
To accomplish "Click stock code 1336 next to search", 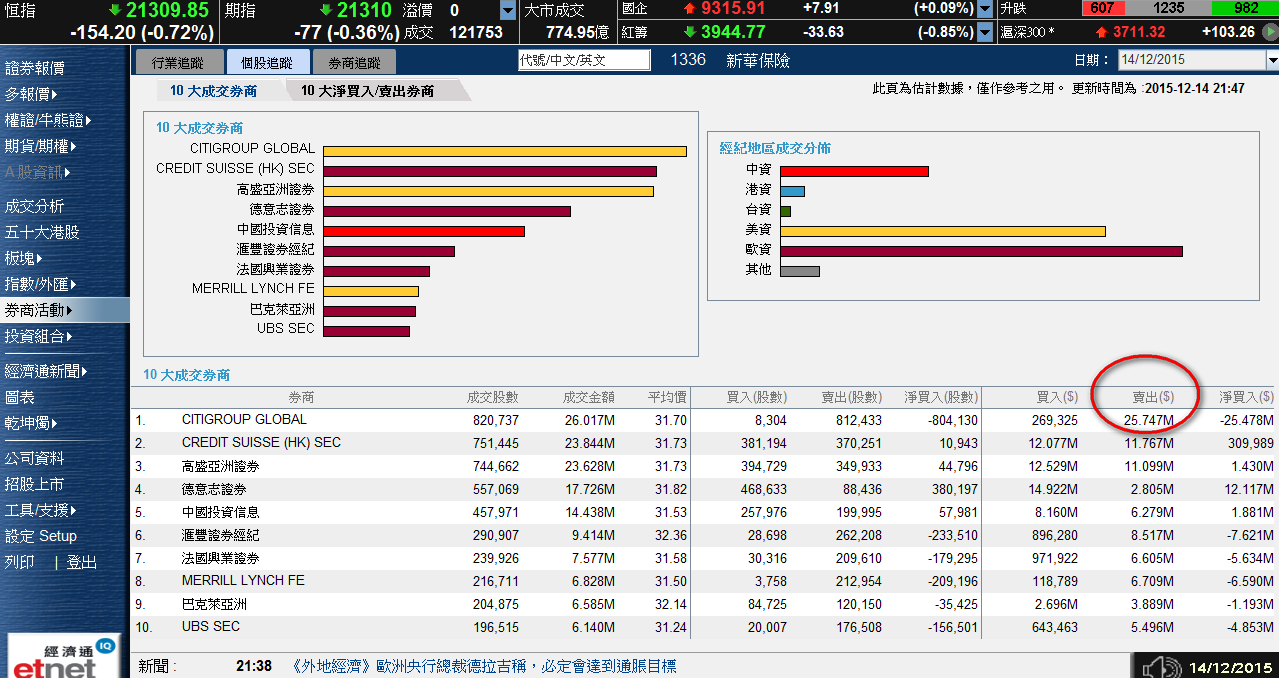I will click(x=688, y=60).
